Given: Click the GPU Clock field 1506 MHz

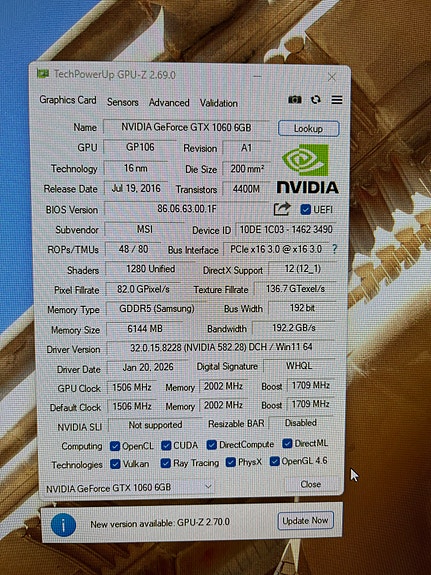Looking at the screenshot, I should [x=132, y=387].
